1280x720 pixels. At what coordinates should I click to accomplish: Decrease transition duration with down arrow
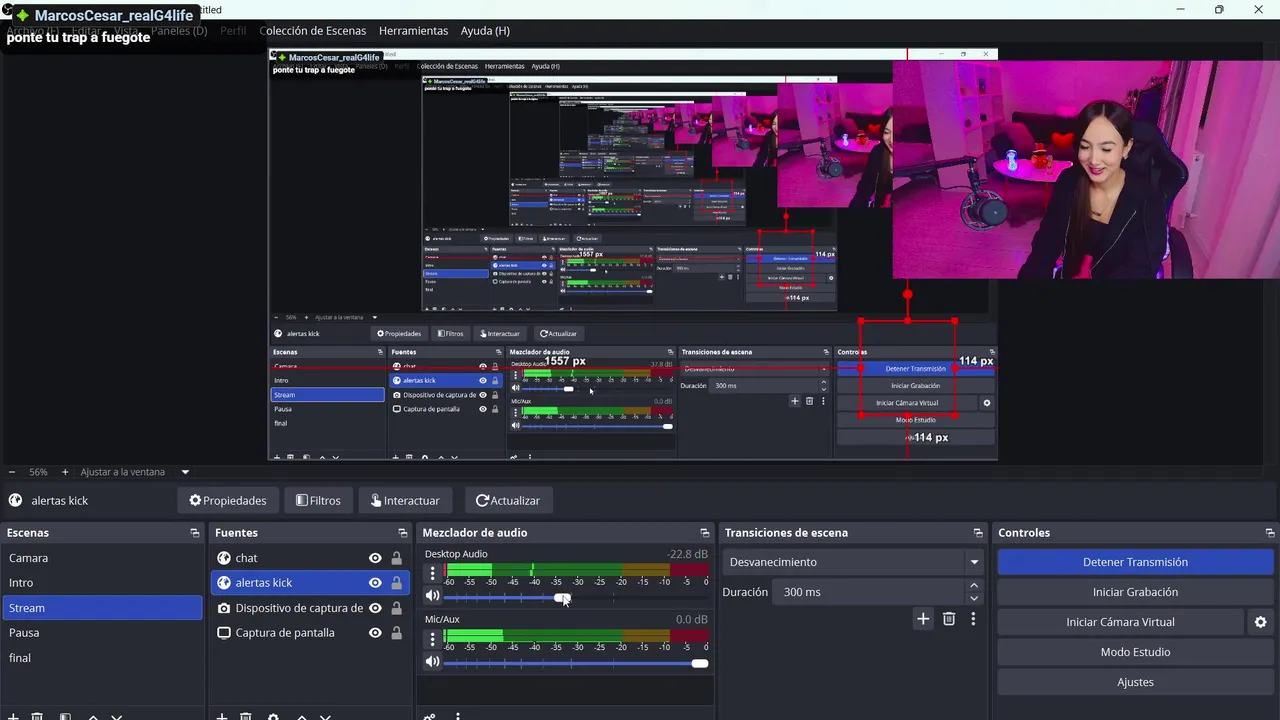tap(974, 598)
